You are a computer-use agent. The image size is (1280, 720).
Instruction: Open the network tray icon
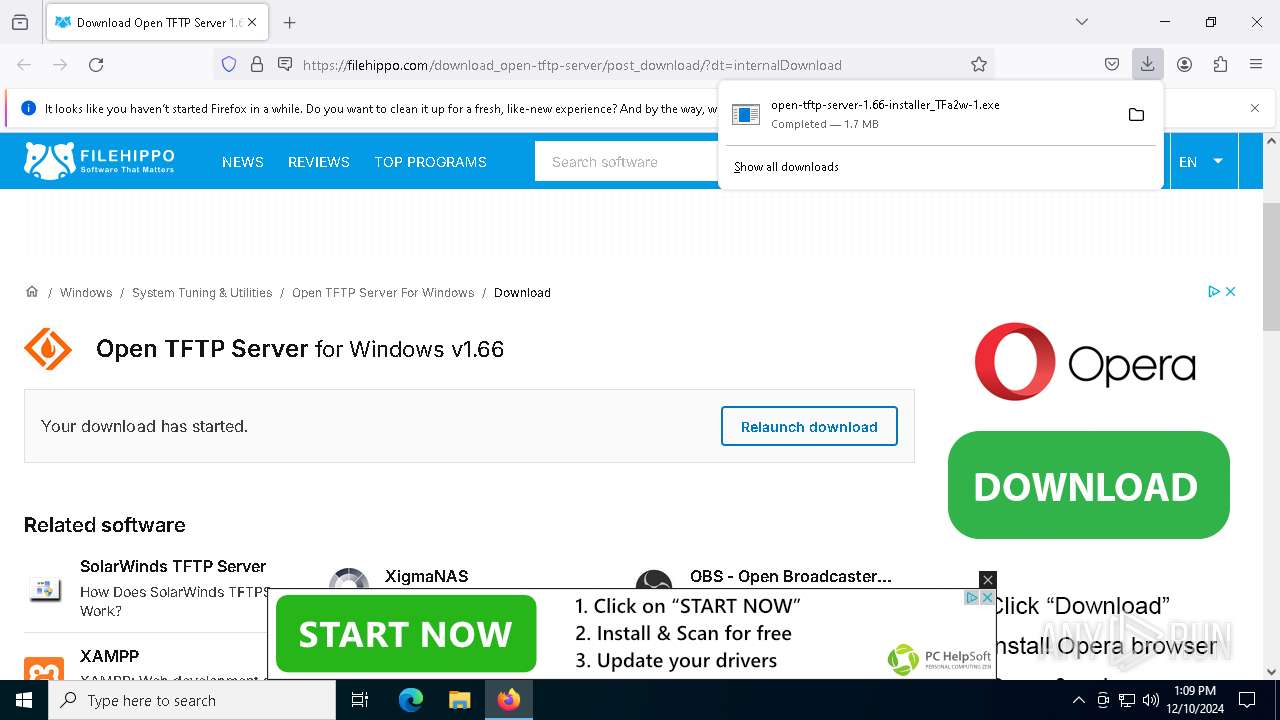pos(1127,700)
